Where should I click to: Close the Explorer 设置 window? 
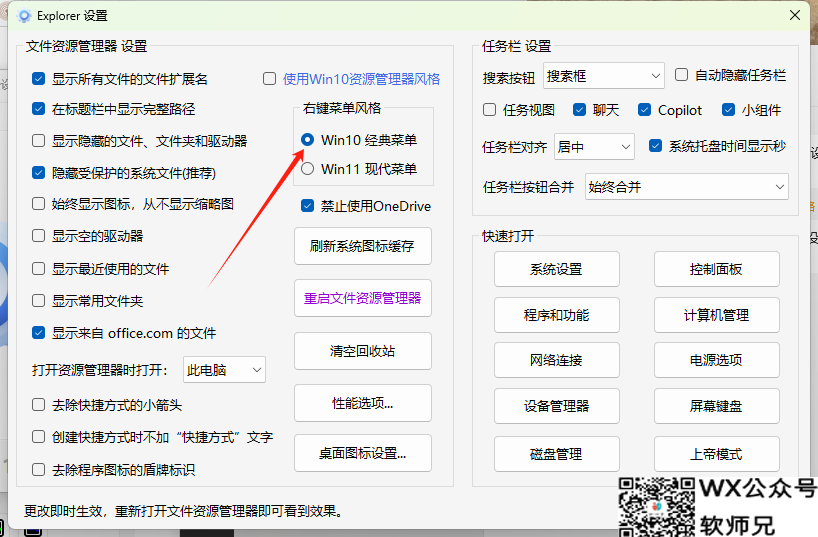795,15
